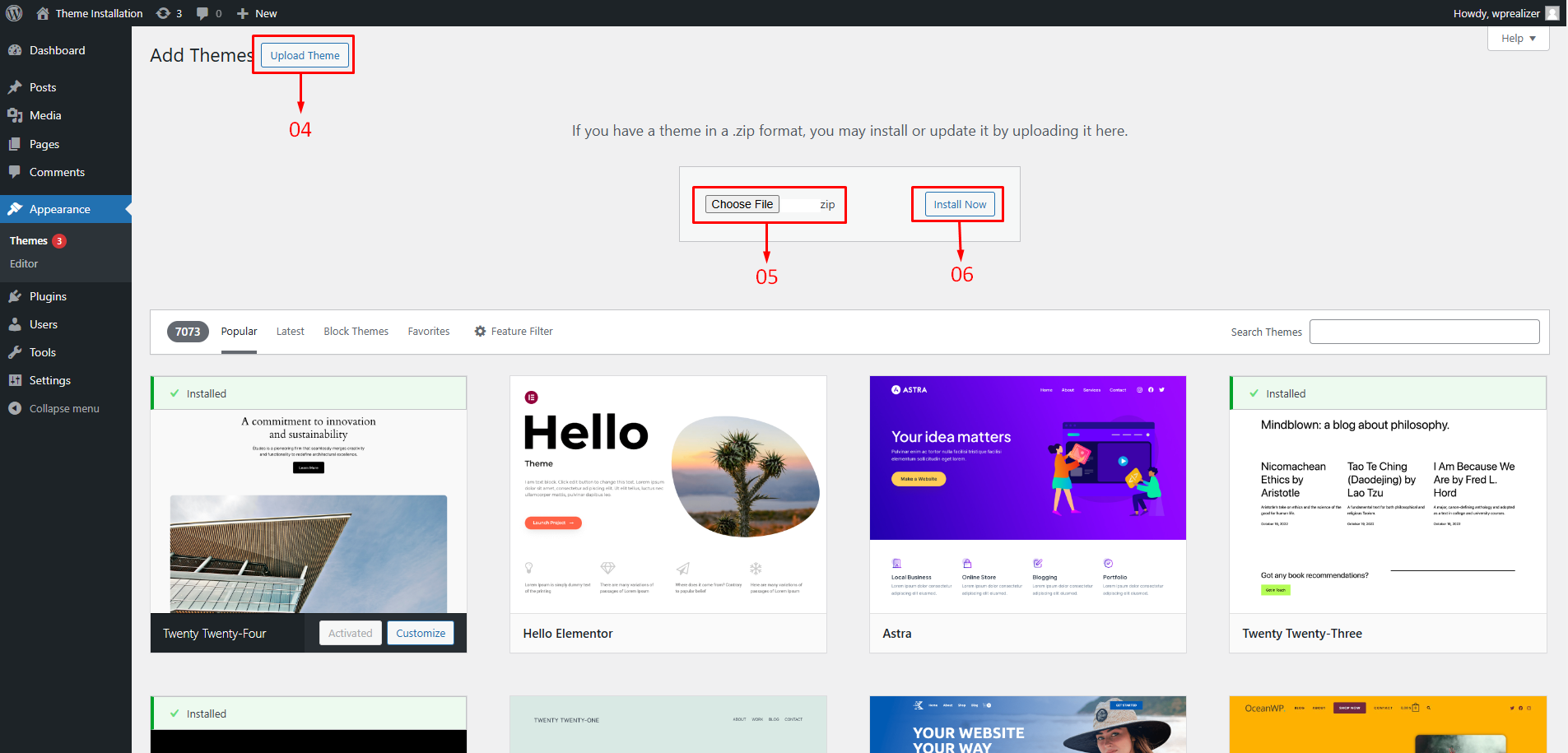Click the Posts pushpin icon

(x=15, y=87)
